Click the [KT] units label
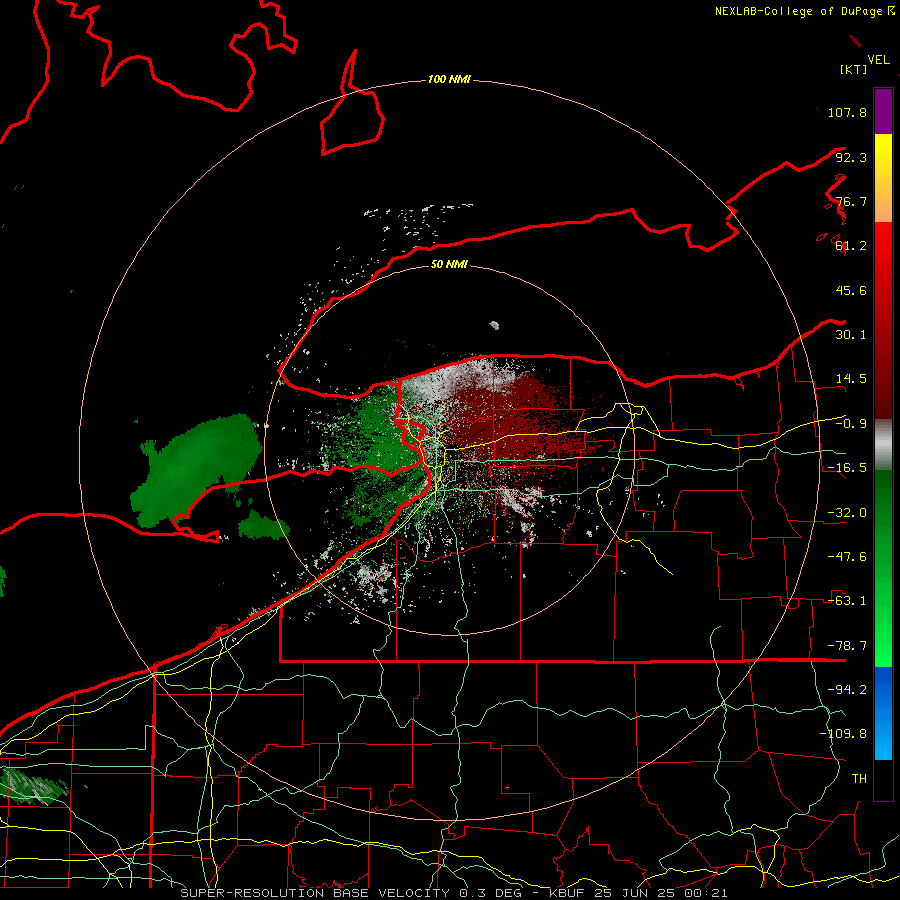 [854, 69]
